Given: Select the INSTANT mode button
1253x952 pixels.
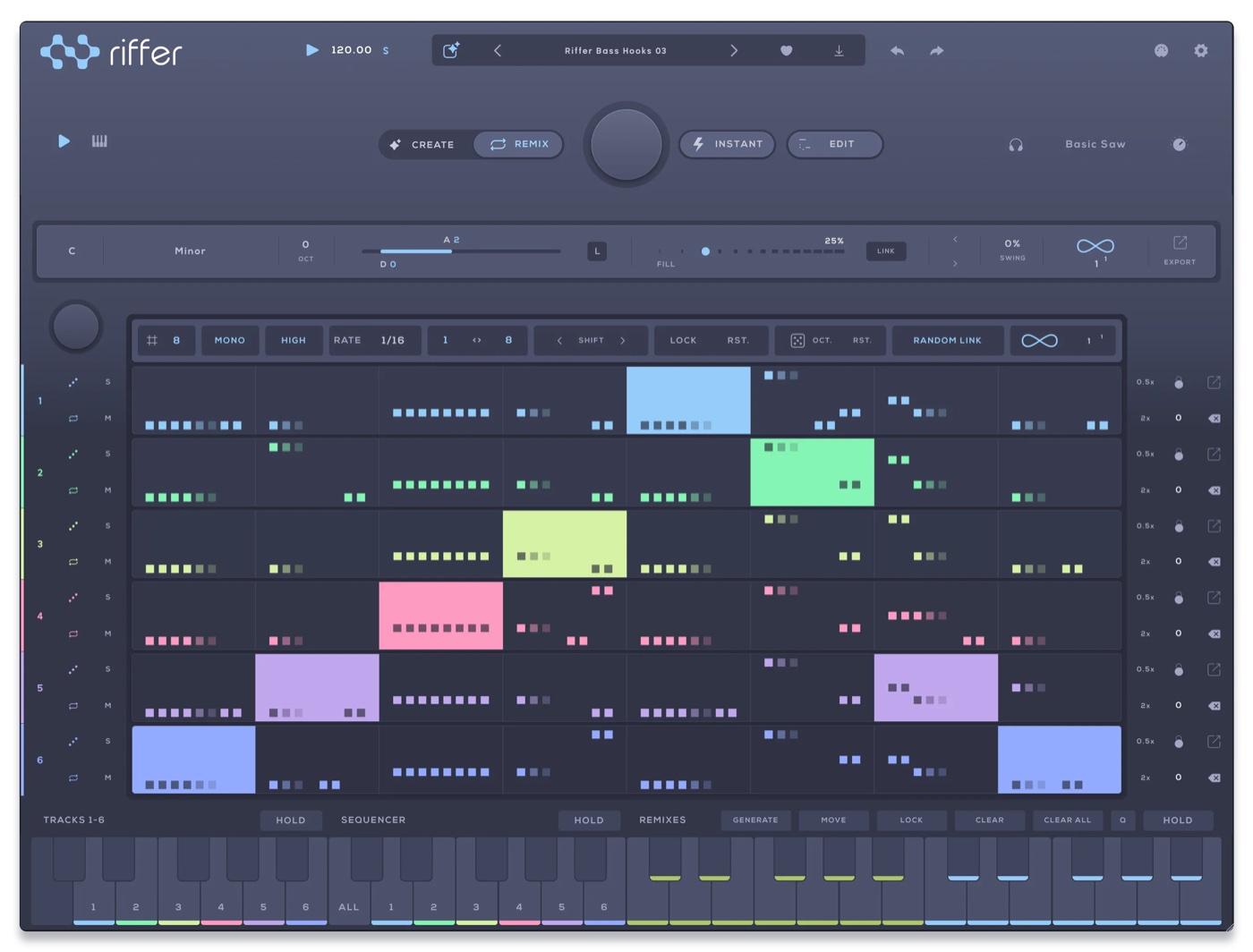Looking at the screenshot, I should 728,144.
